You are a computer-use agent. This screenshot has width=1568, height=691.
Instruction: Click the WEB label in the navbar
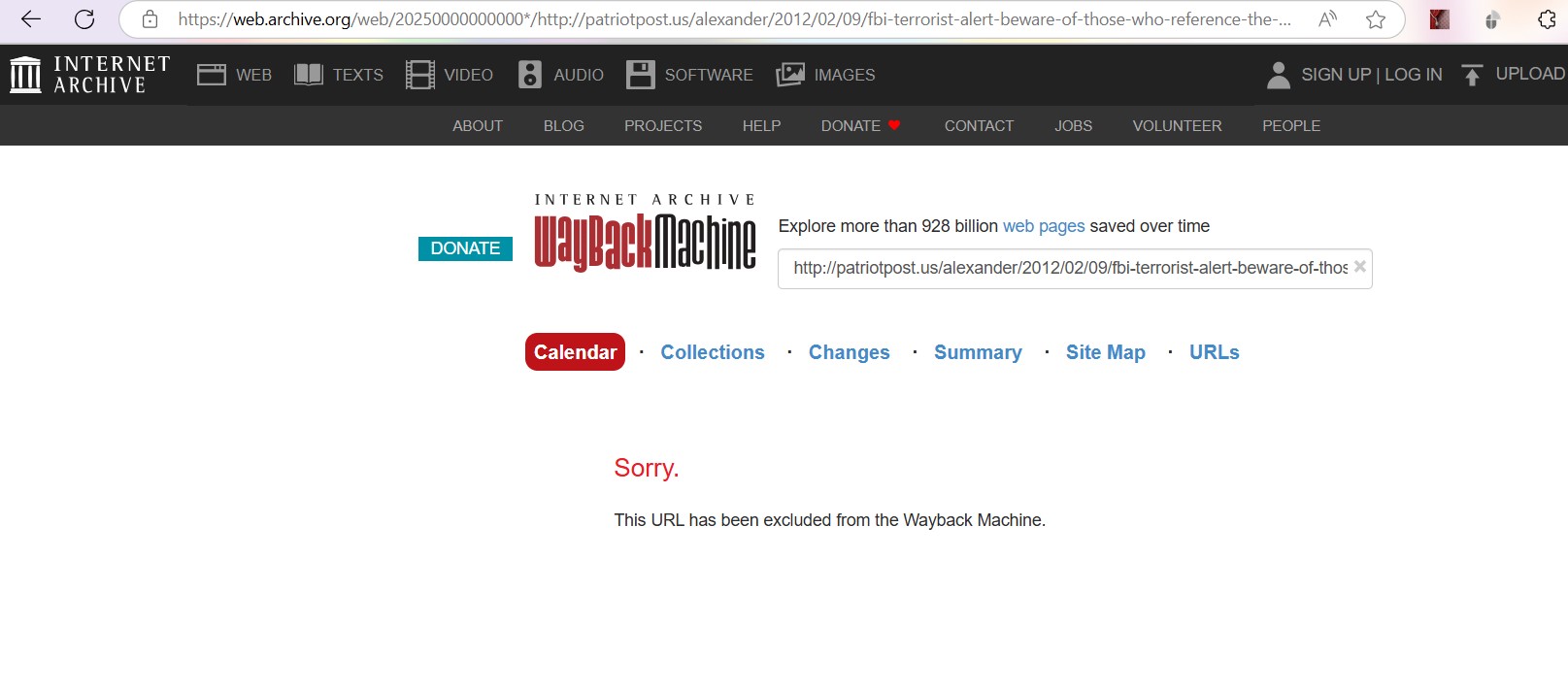coord(253,75)
